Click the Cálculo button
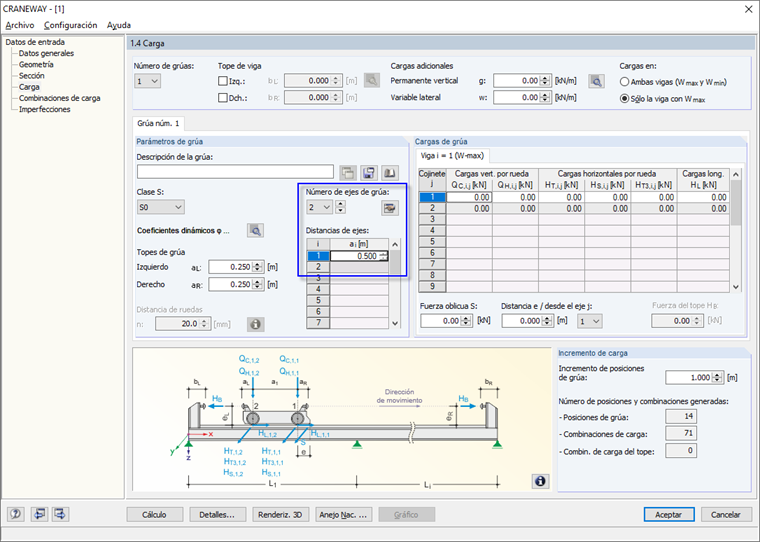Screen dimensions: 760x542 (154, 514)
